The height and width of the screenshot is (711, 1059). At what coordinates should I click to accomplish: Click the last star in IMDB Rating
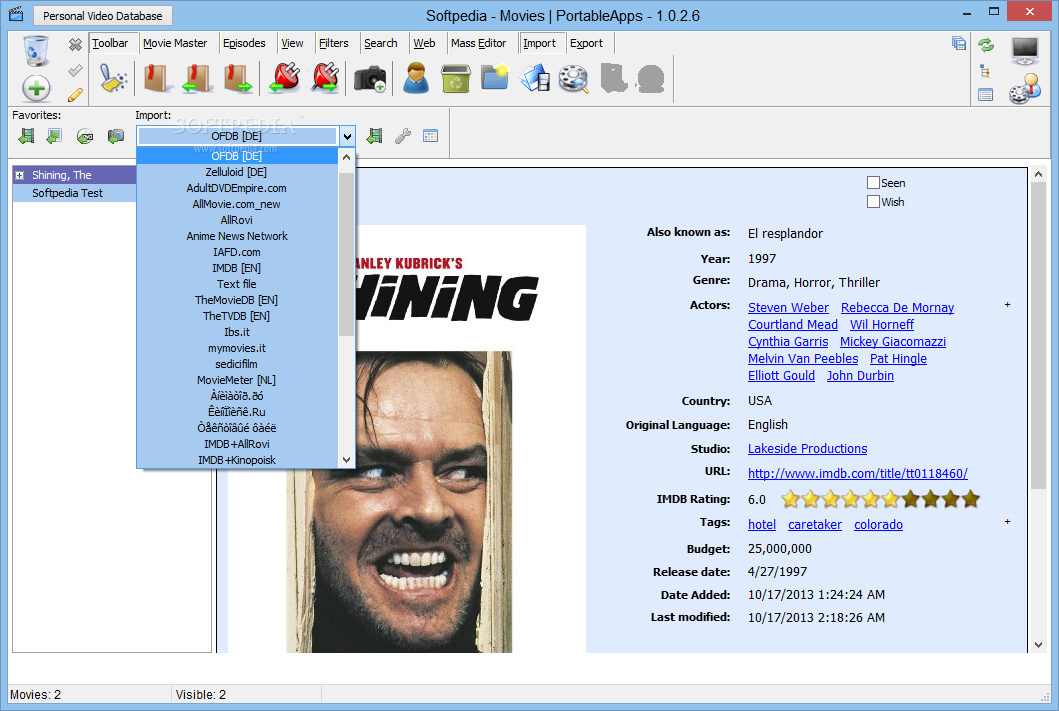point(971,499)
